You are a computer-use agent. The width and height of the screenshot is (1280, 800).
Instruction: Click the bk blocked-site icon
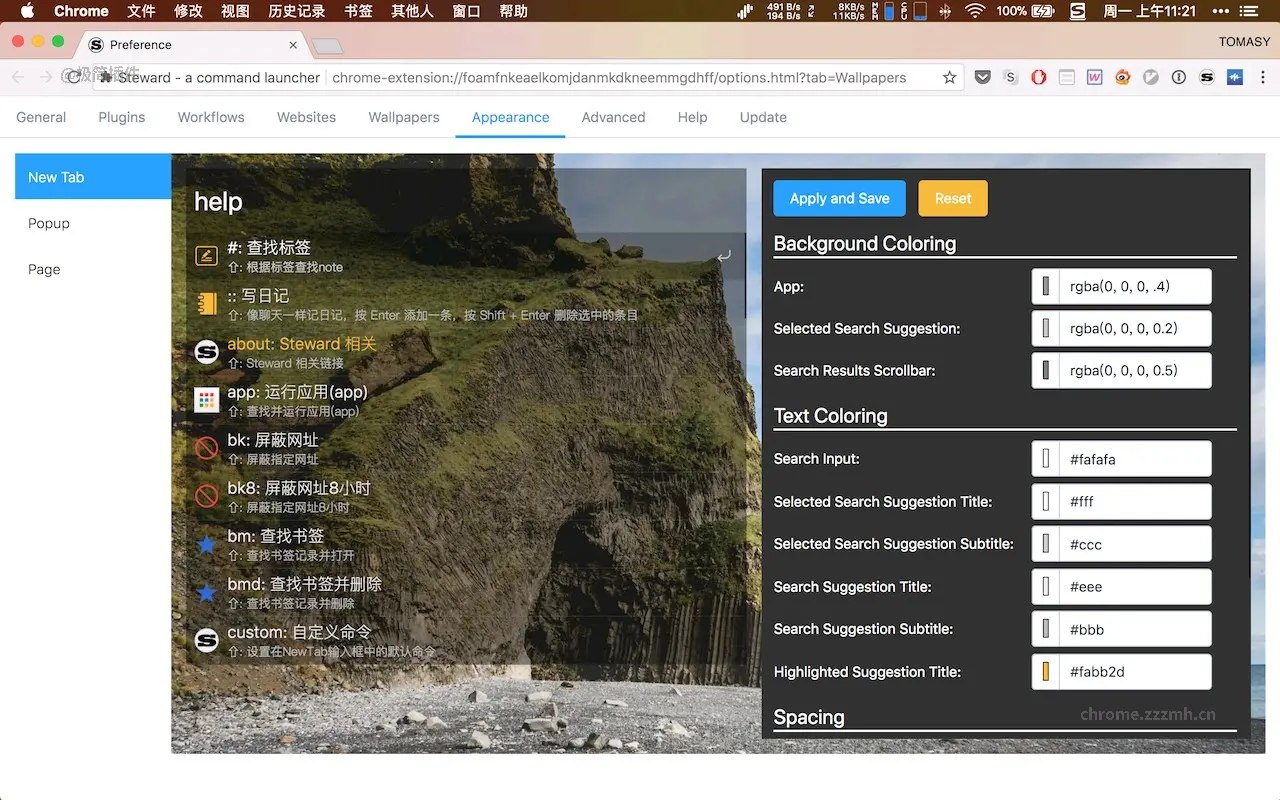pyautogui.click(x=206, y=448)
